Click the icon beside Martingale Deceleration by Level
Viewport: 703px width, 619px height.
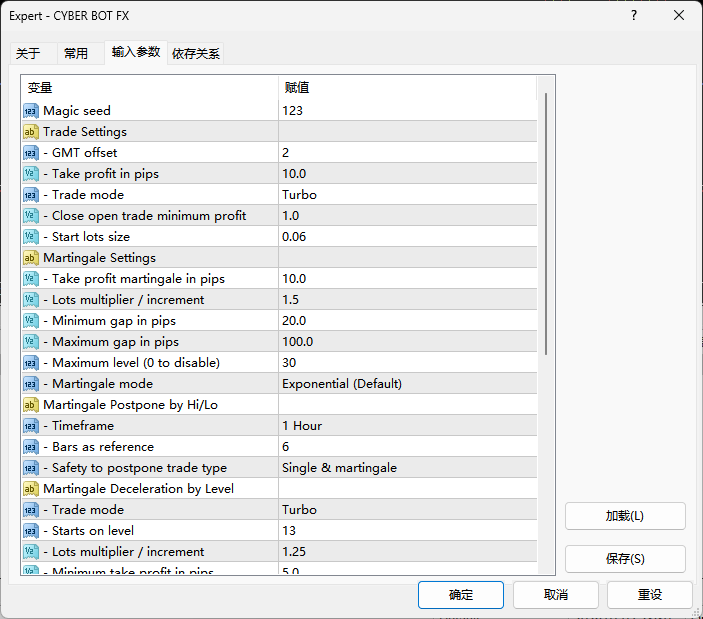31,489
